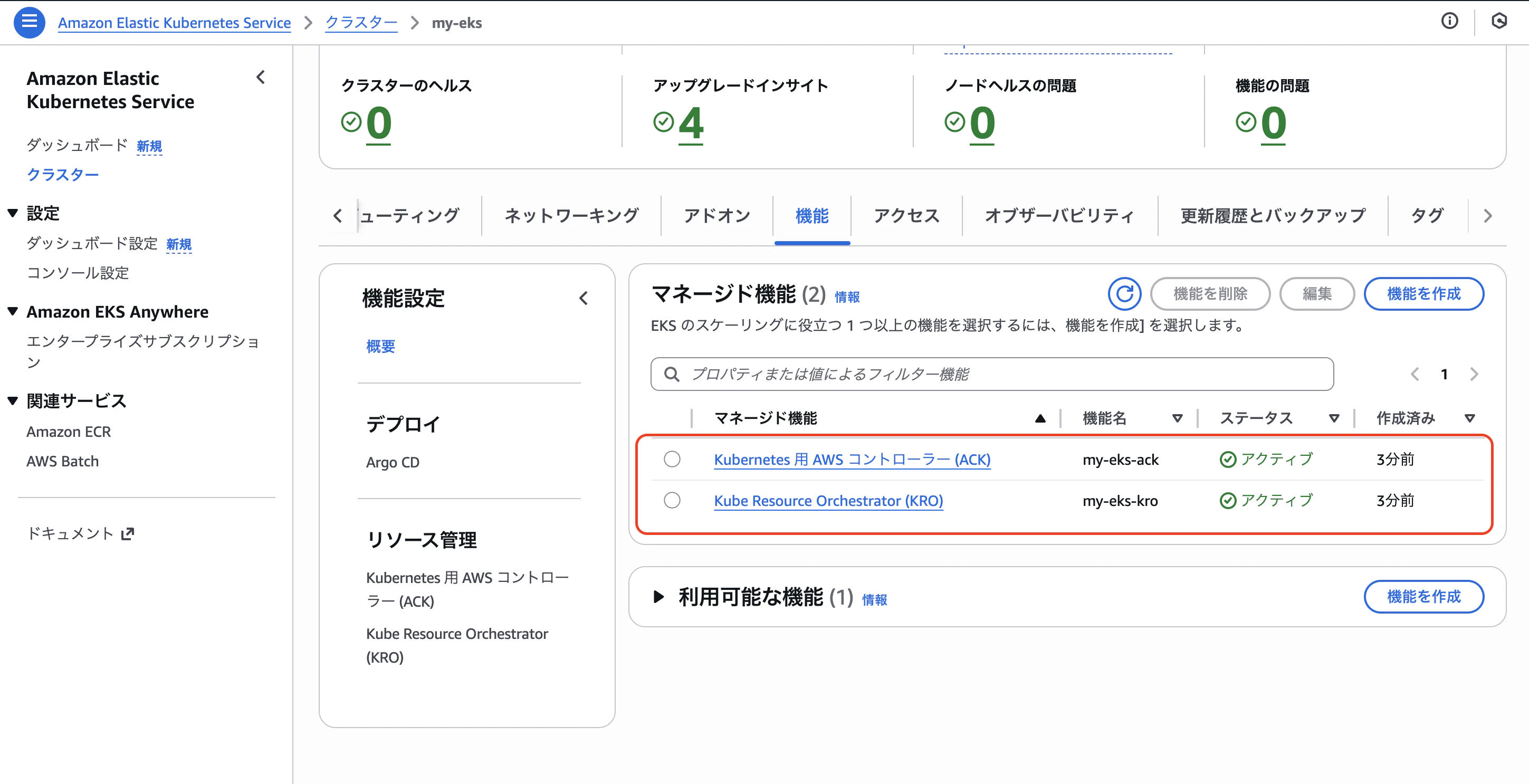Open the Kube Resource Orchestrator (KRO) link
The image size is (1529, 784).
828,500
